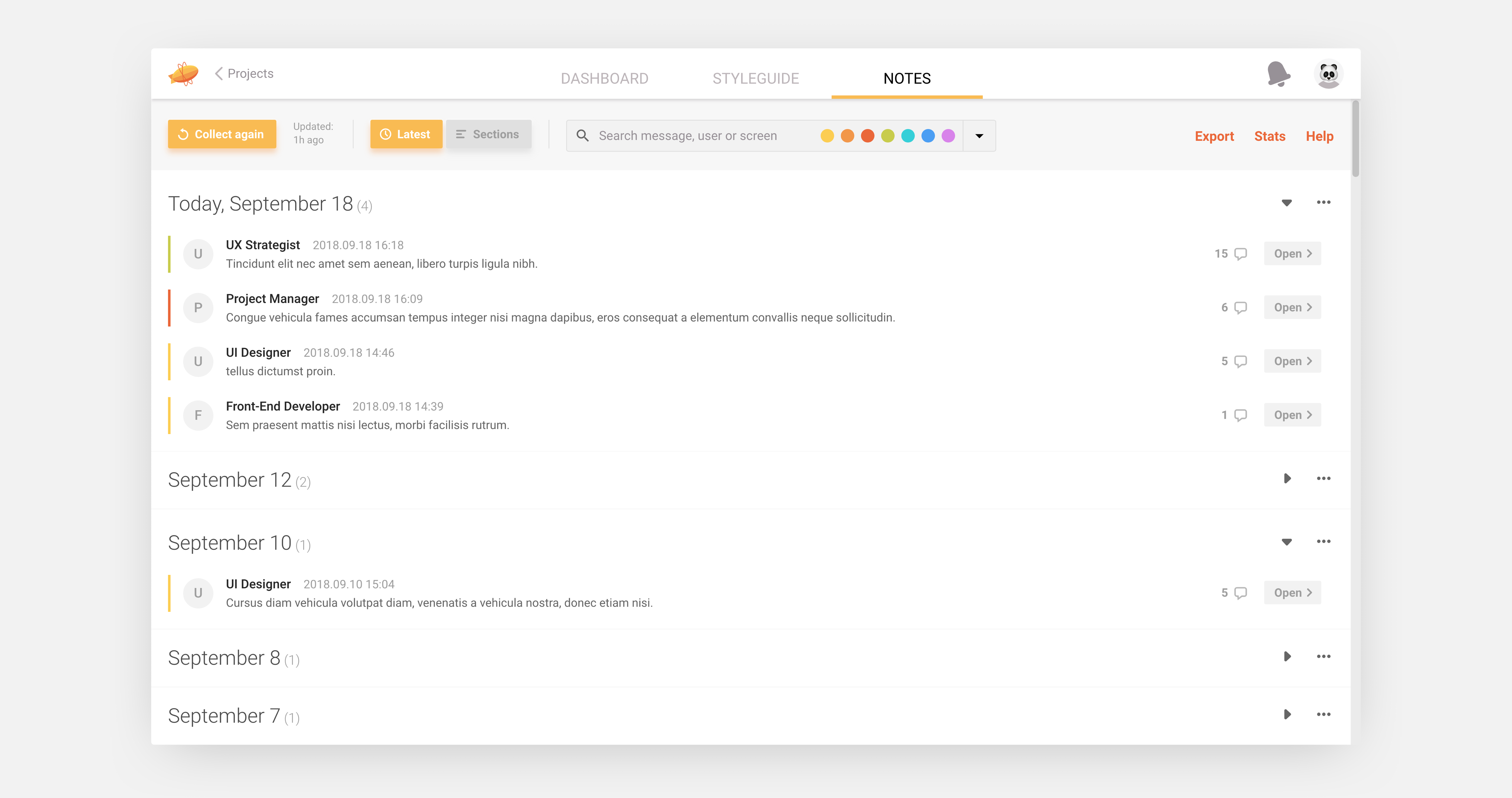This screenshot has height=798, width=1512.
Task: Open more options for September 10
Action: click(1324, 542)
